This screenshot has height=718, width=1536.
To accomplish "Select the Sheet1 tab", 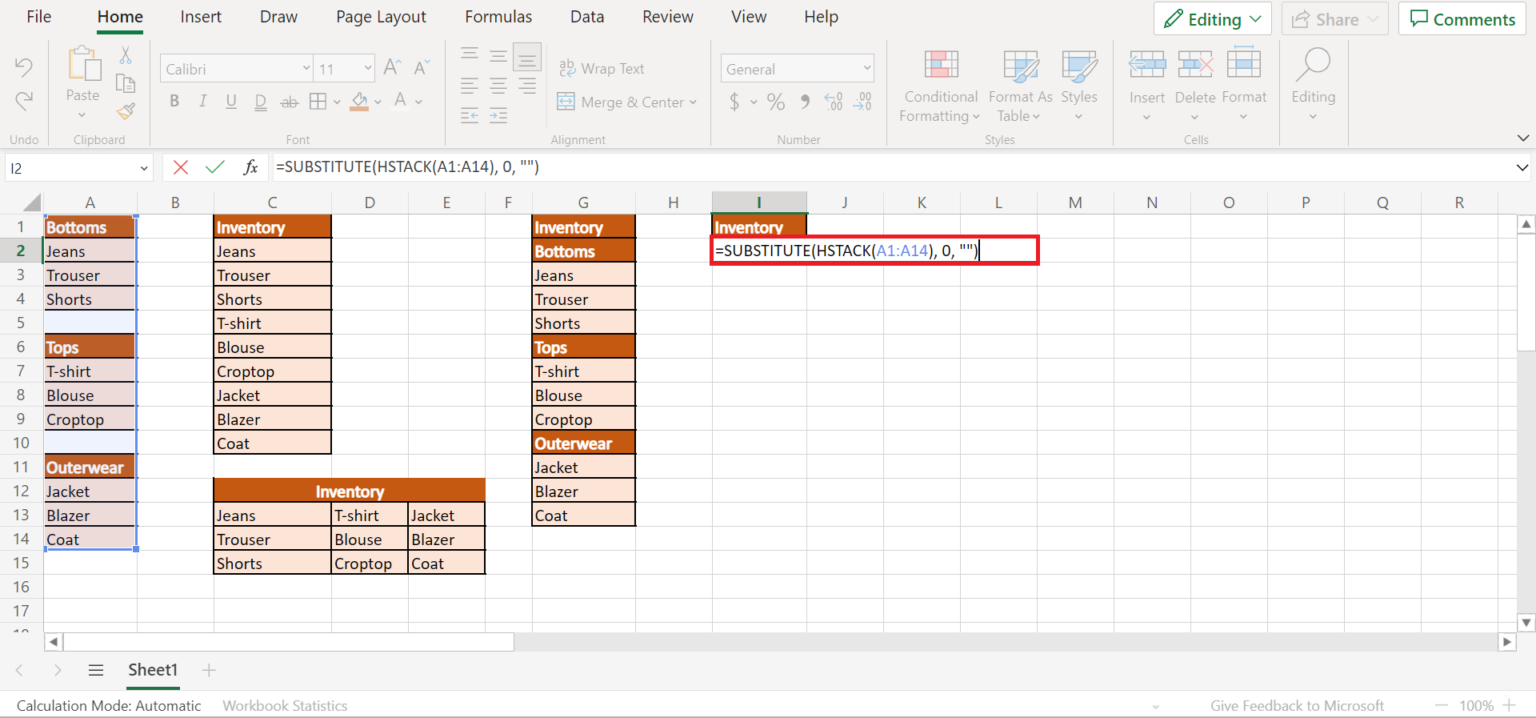I will coord(152,669).
